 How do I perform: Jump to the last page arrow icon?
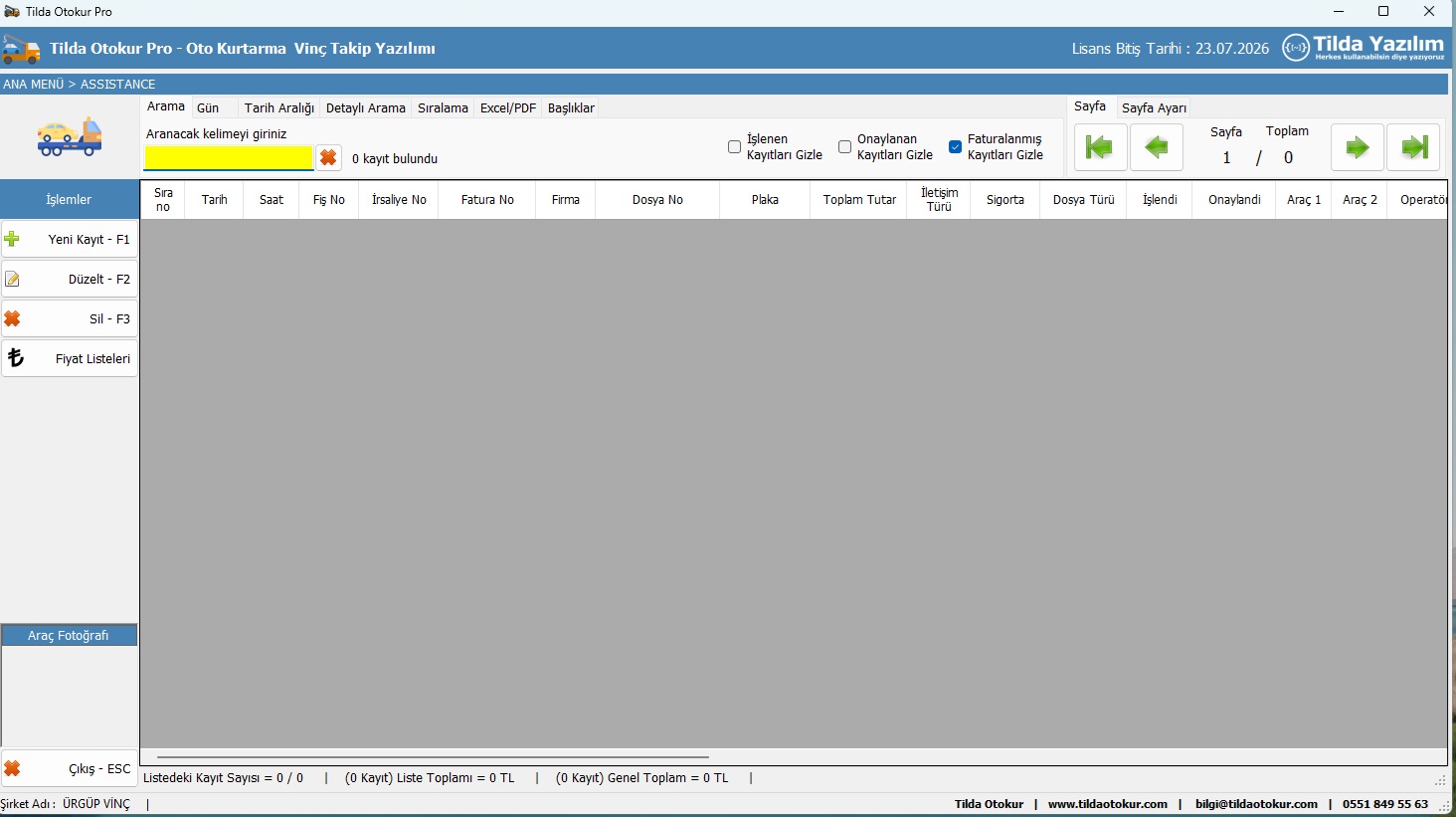(x=1413, y=148)
